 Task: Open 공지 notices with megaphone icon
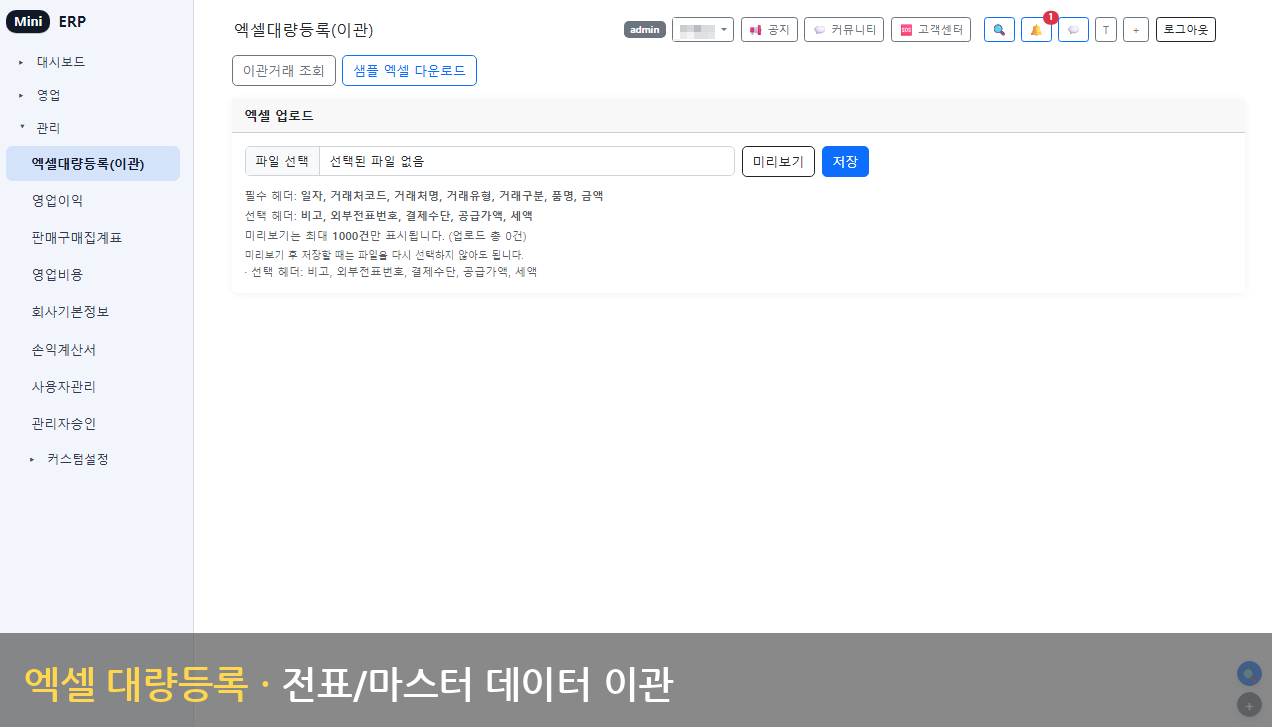[769, 30]
